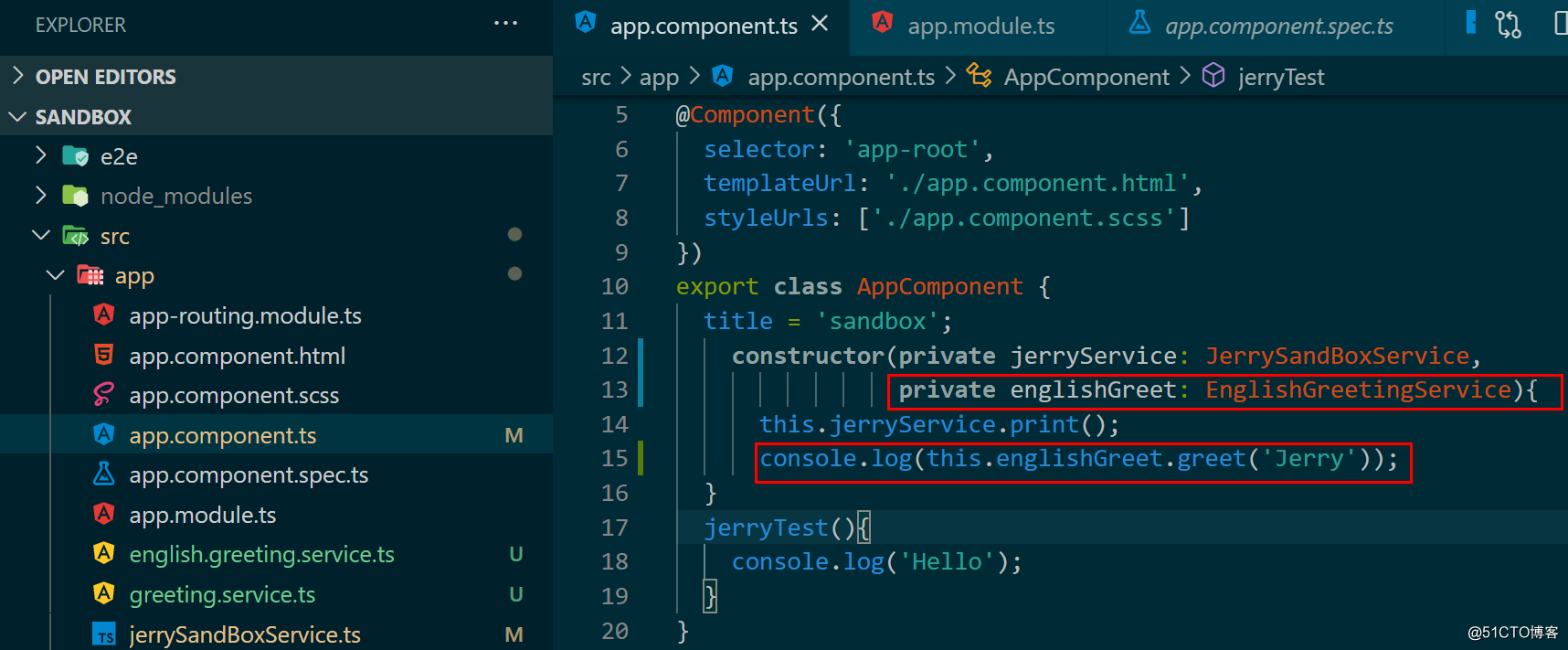Click line number 12 in the gutter
The width and height of the screenshot is (1568, 650).
(614, 355)
